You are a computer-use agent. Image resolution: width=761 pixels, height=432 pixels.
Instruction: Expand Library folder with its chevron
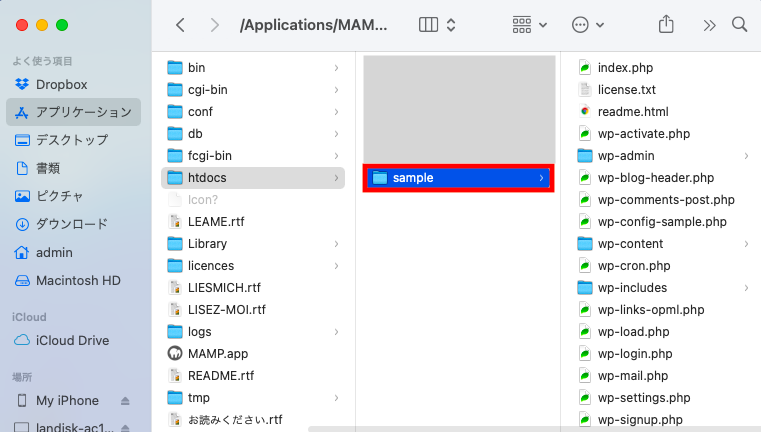(336, 244)
